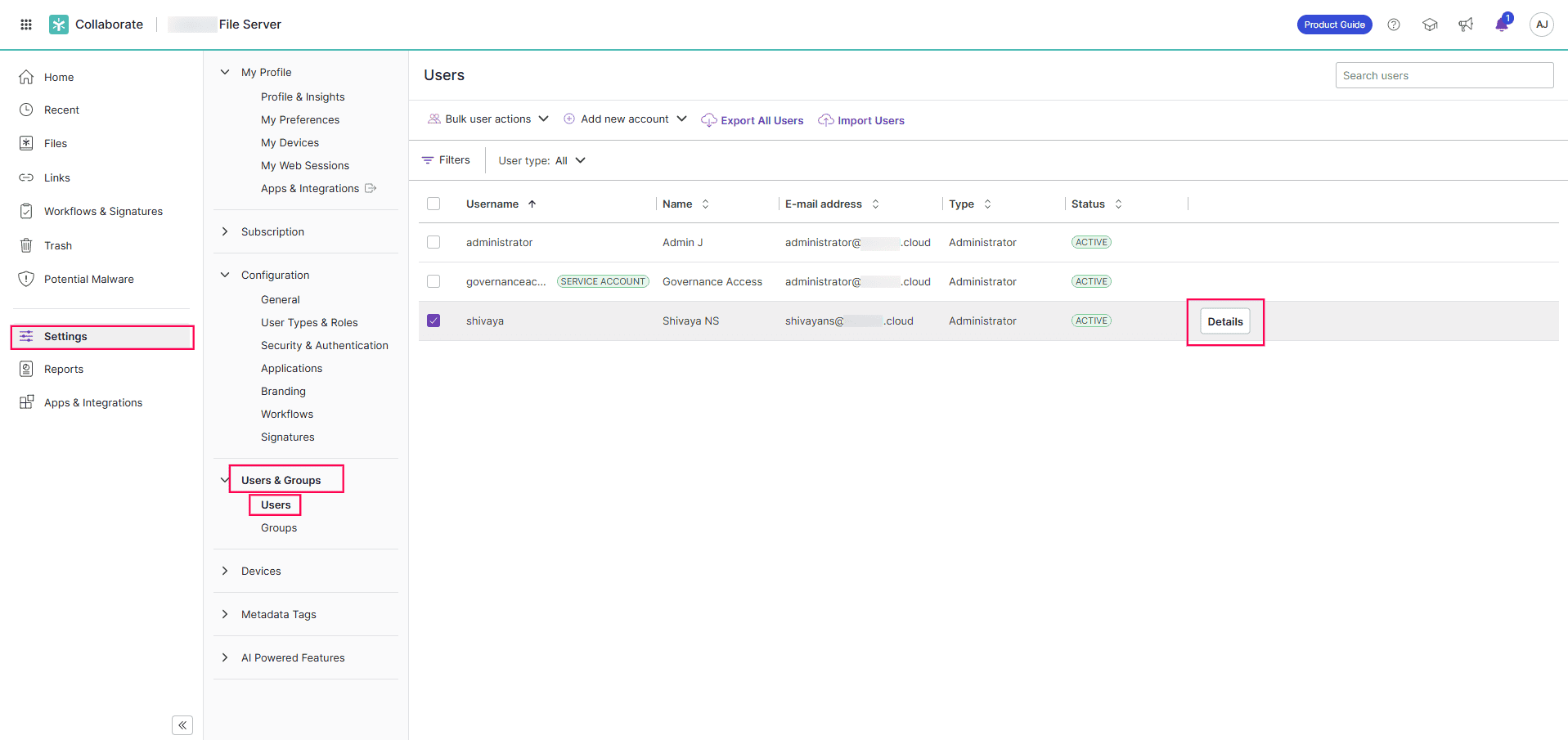Check the governanceac... row checkbox

(x=434, y=281)
